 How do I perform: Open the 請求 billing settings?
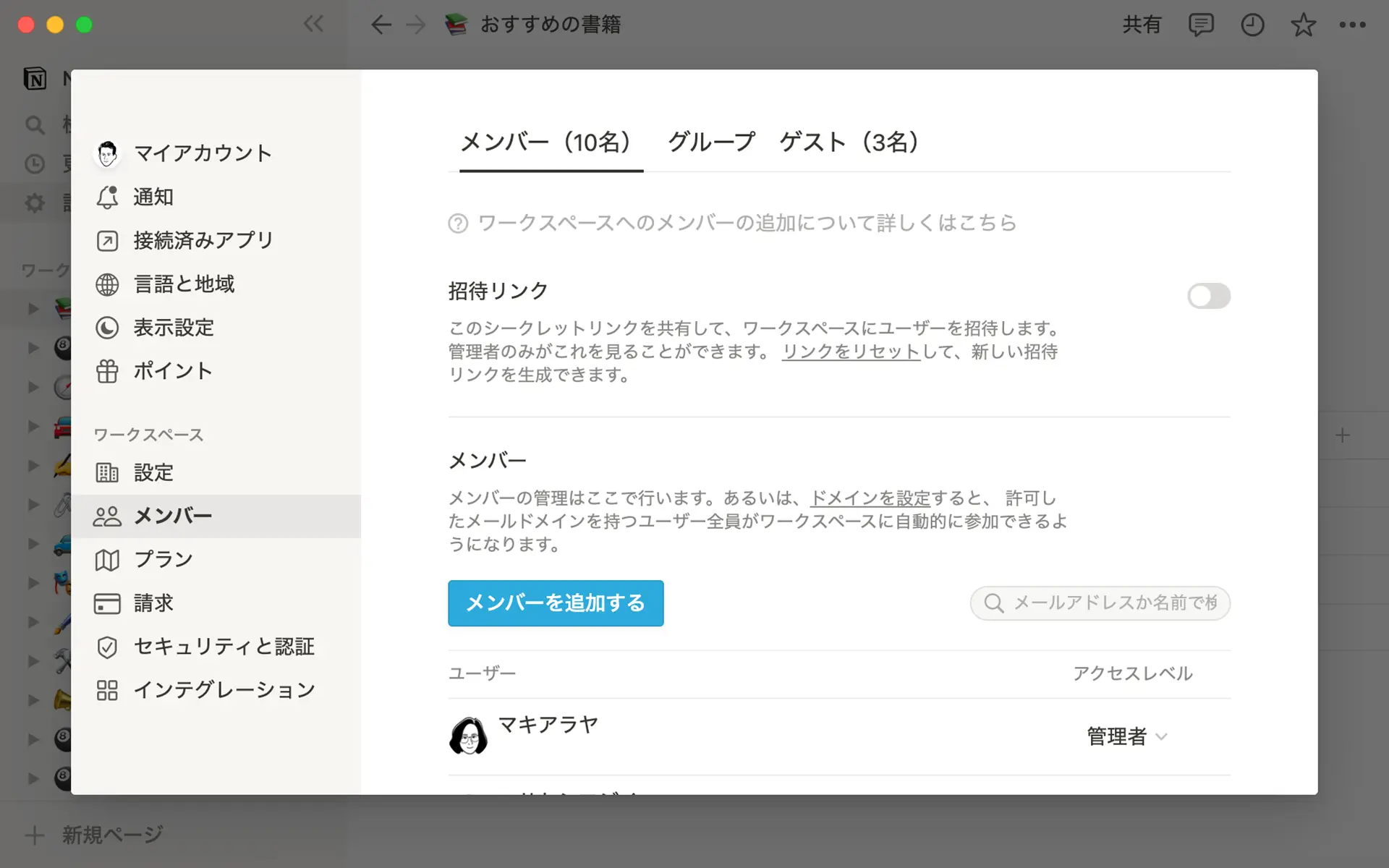pos(153,603)
